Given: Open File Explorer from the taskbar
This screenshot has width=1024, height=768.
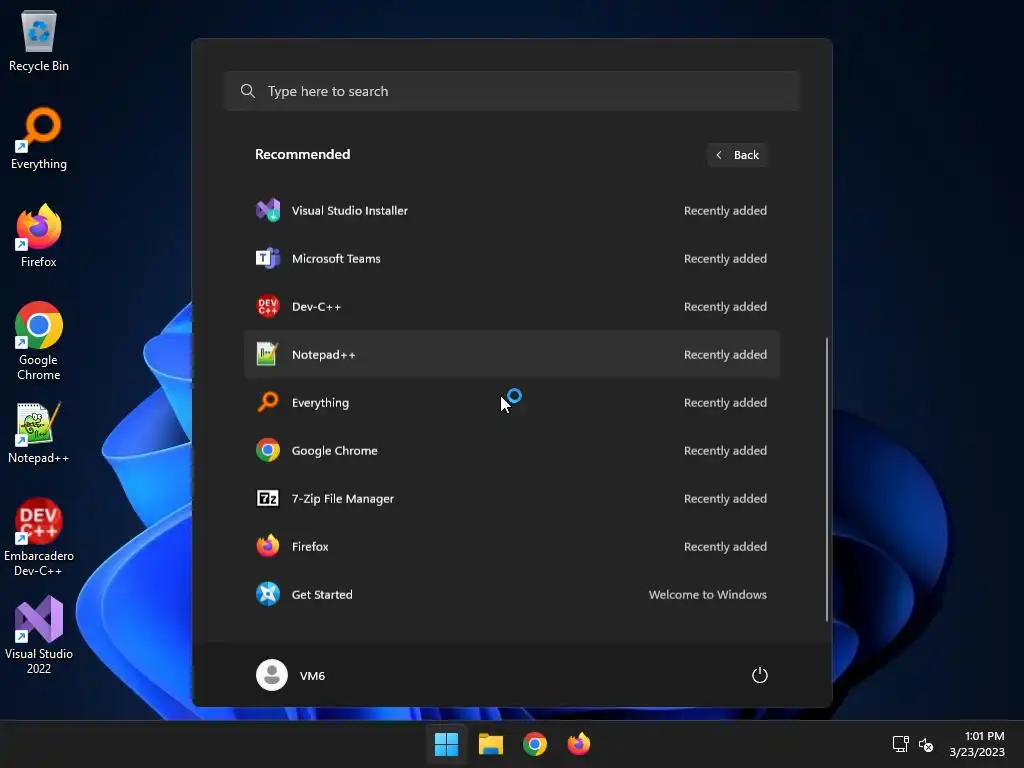Looking at the screenshot, I should tap(490, 744).
